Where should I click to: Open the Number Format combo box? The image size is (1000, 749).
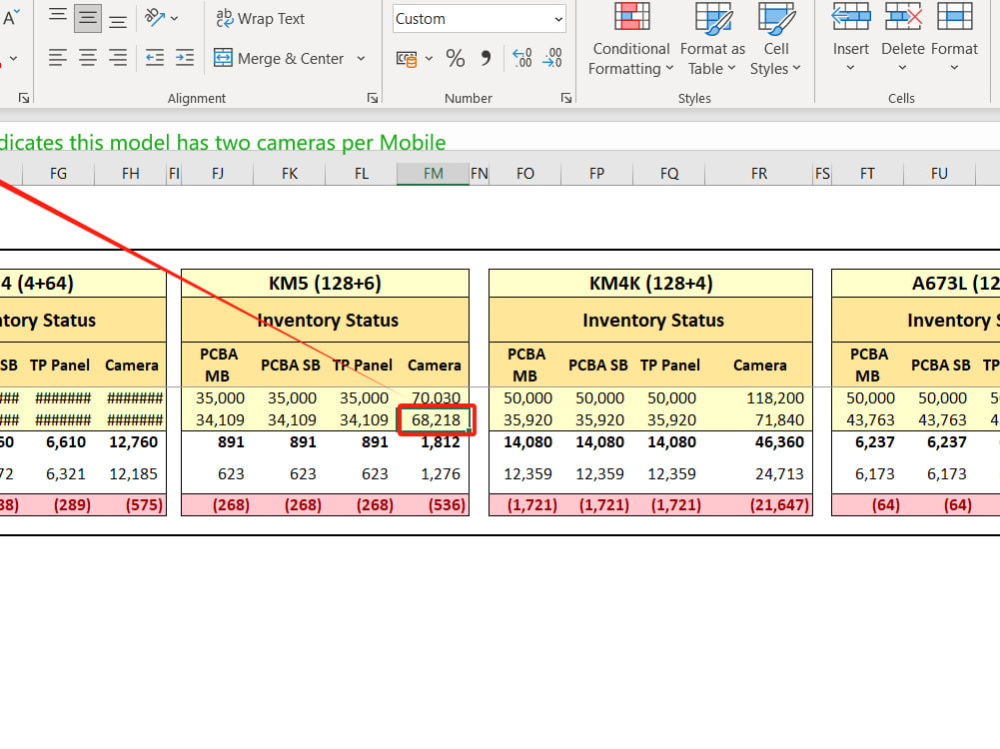click(x=479, y=19)
